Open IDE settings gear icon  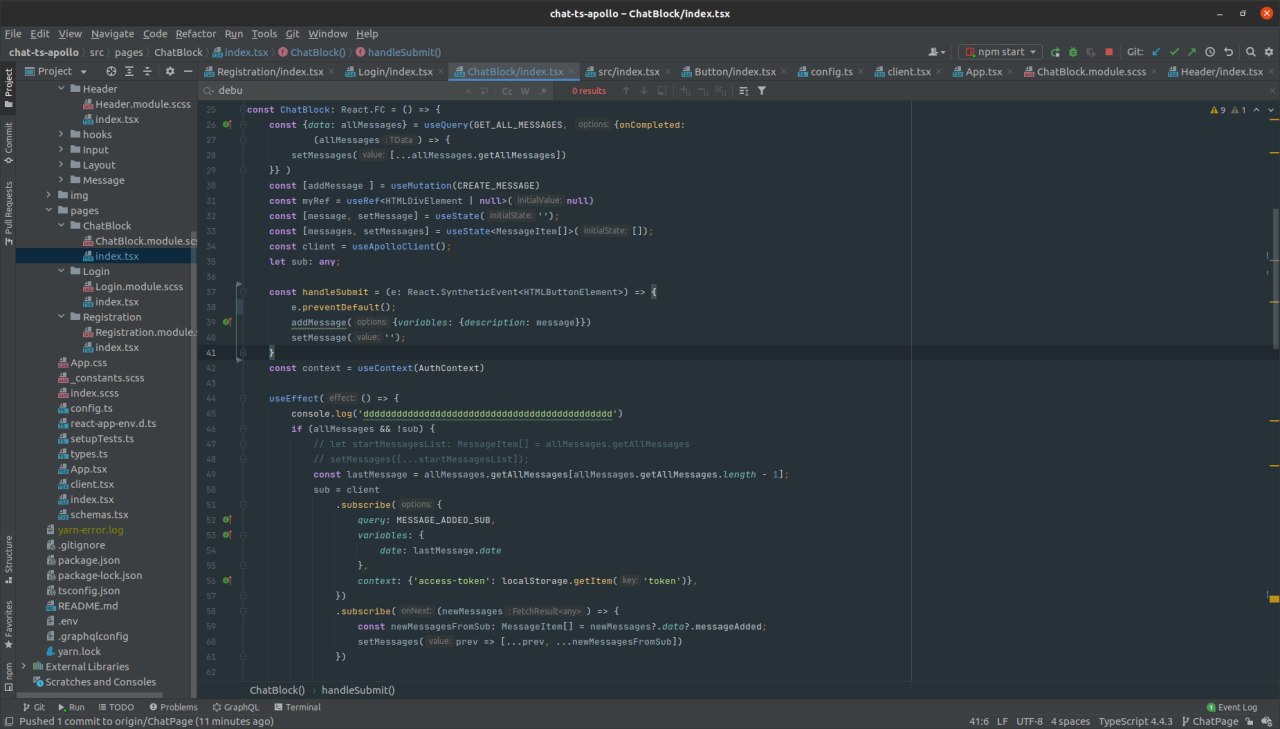[x=1267, y=52]
